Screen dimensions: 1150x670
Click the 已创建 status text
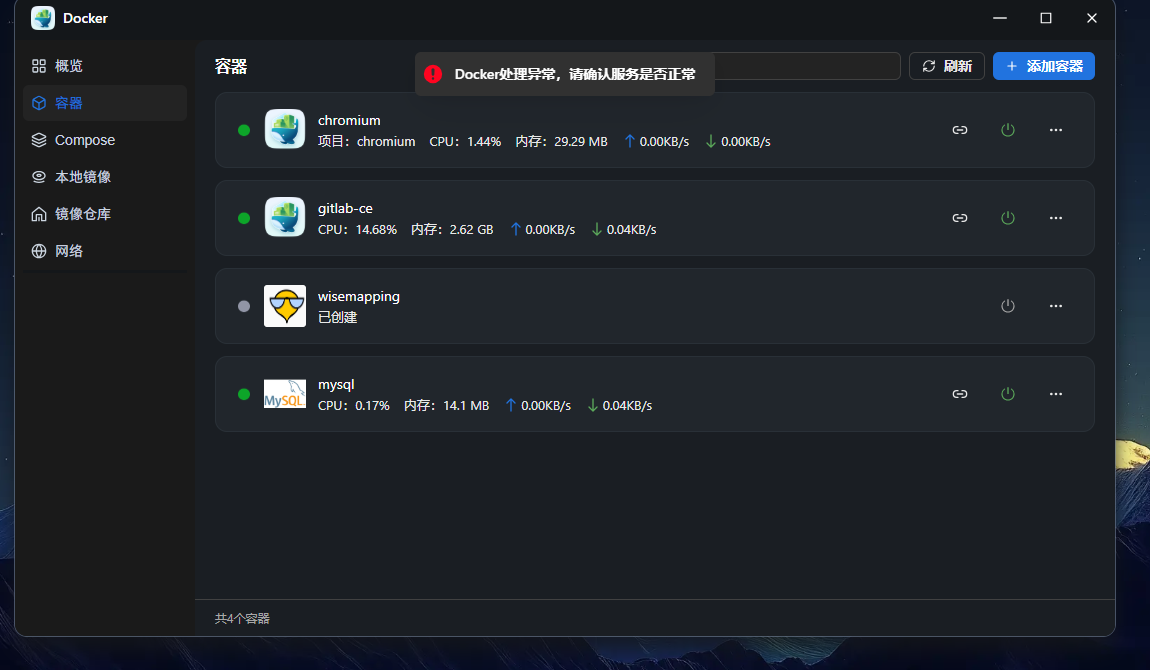point(337,317)
